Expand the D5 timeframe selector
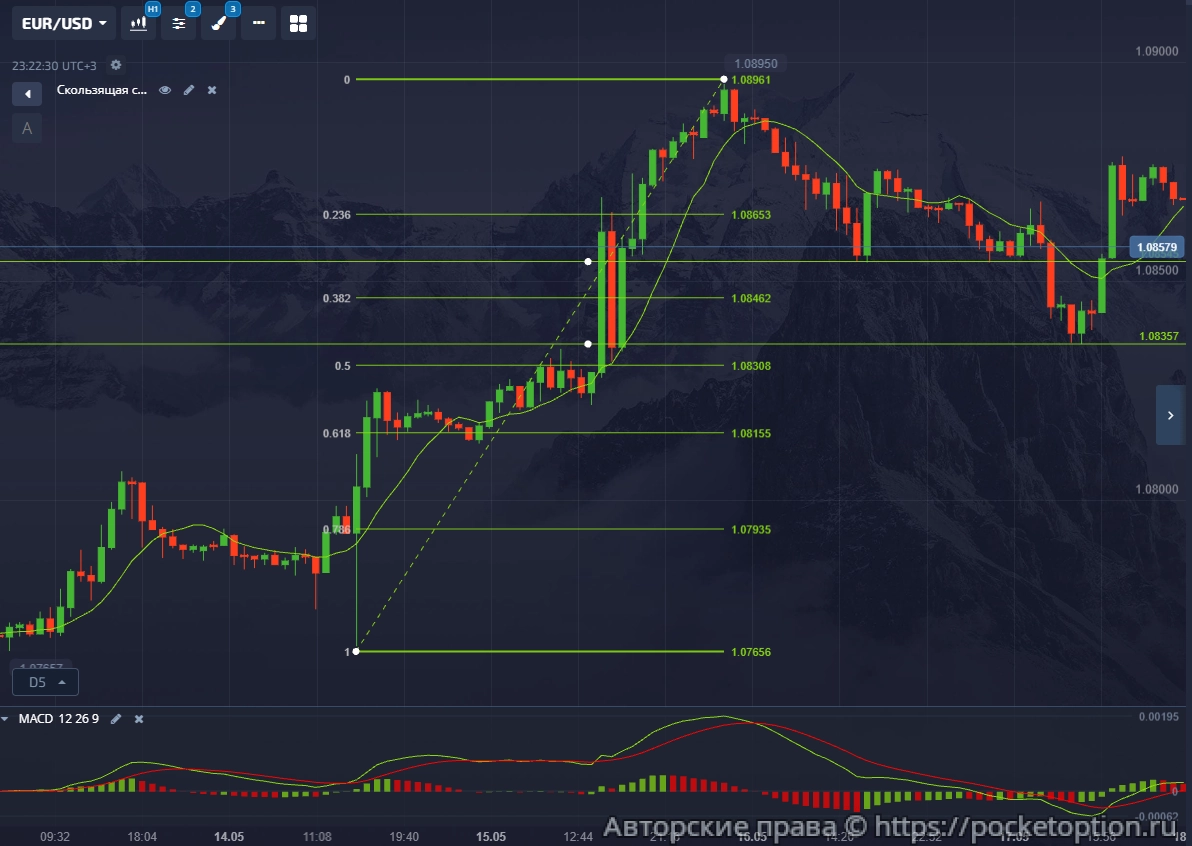 [45, 682]
